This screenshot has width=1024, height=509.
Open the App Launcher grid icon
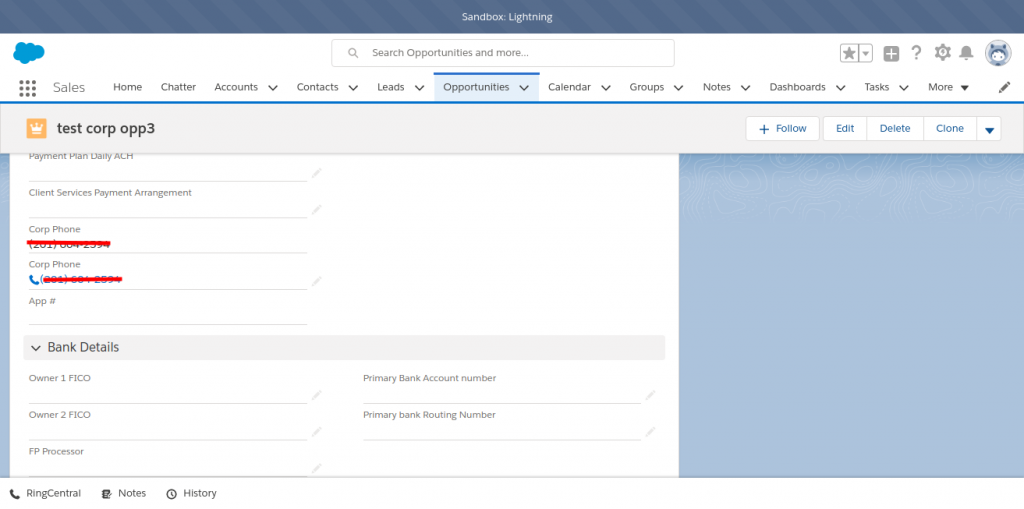(x=27, y=88)
